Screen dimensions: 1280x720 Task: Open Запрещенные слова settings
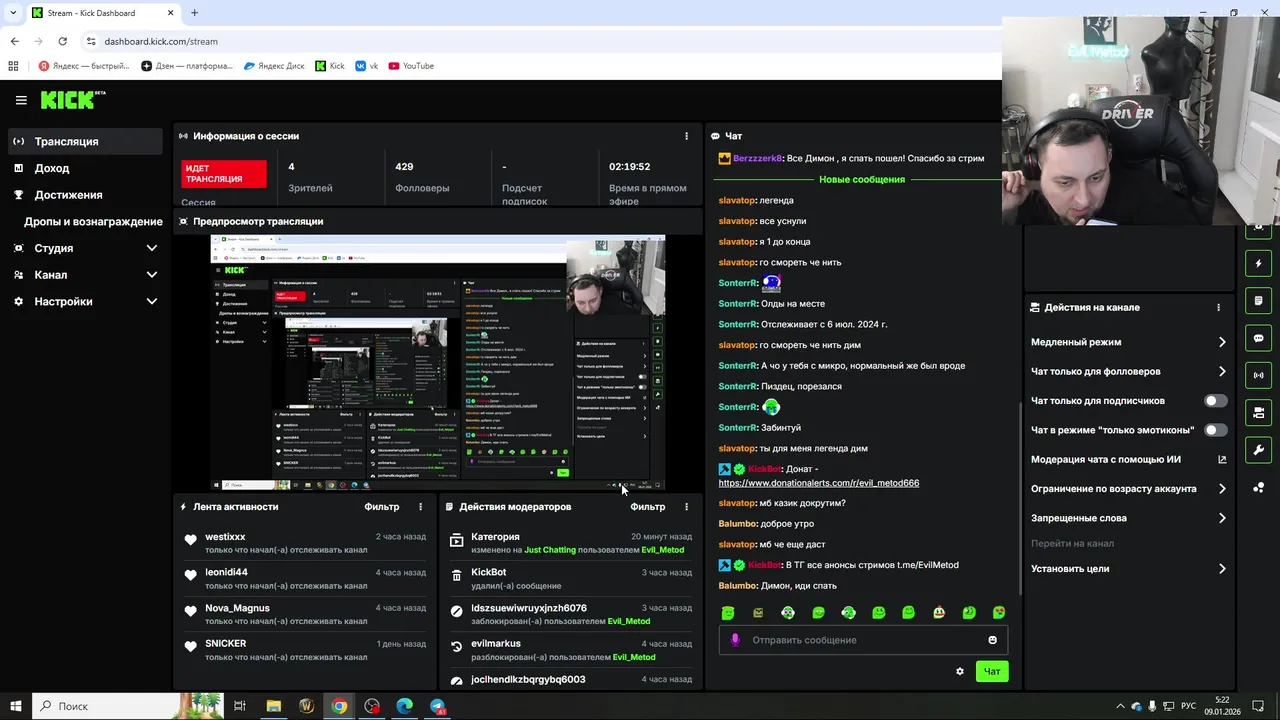(1128, 518)
